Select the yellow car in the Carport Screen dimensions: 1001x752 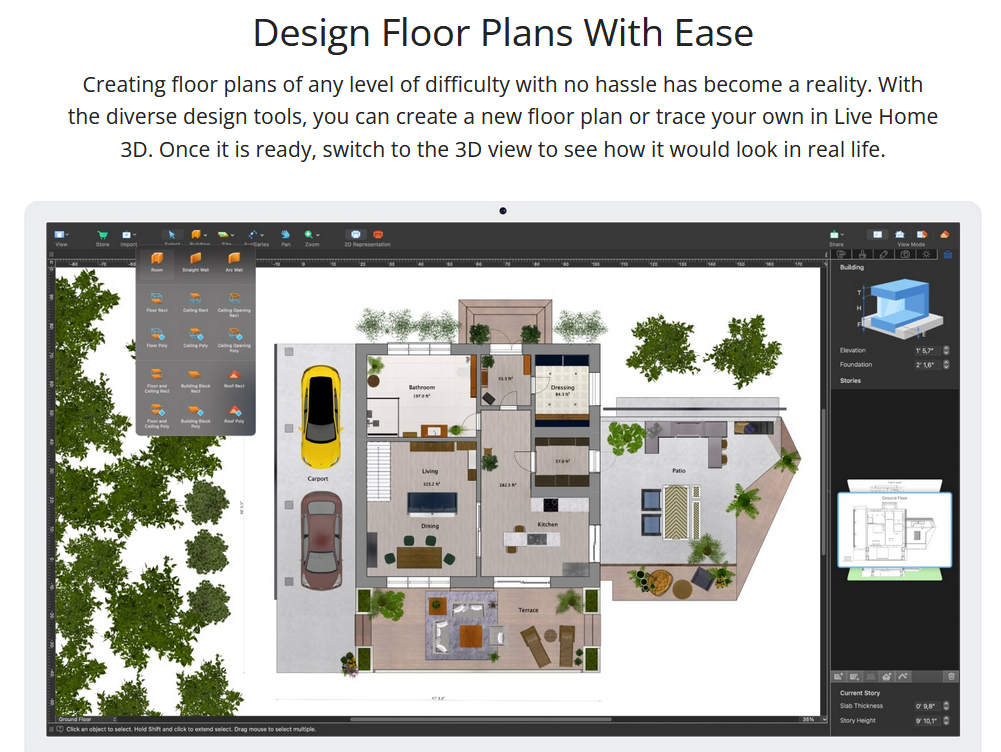pyautogui.click(x=320, y=417)
